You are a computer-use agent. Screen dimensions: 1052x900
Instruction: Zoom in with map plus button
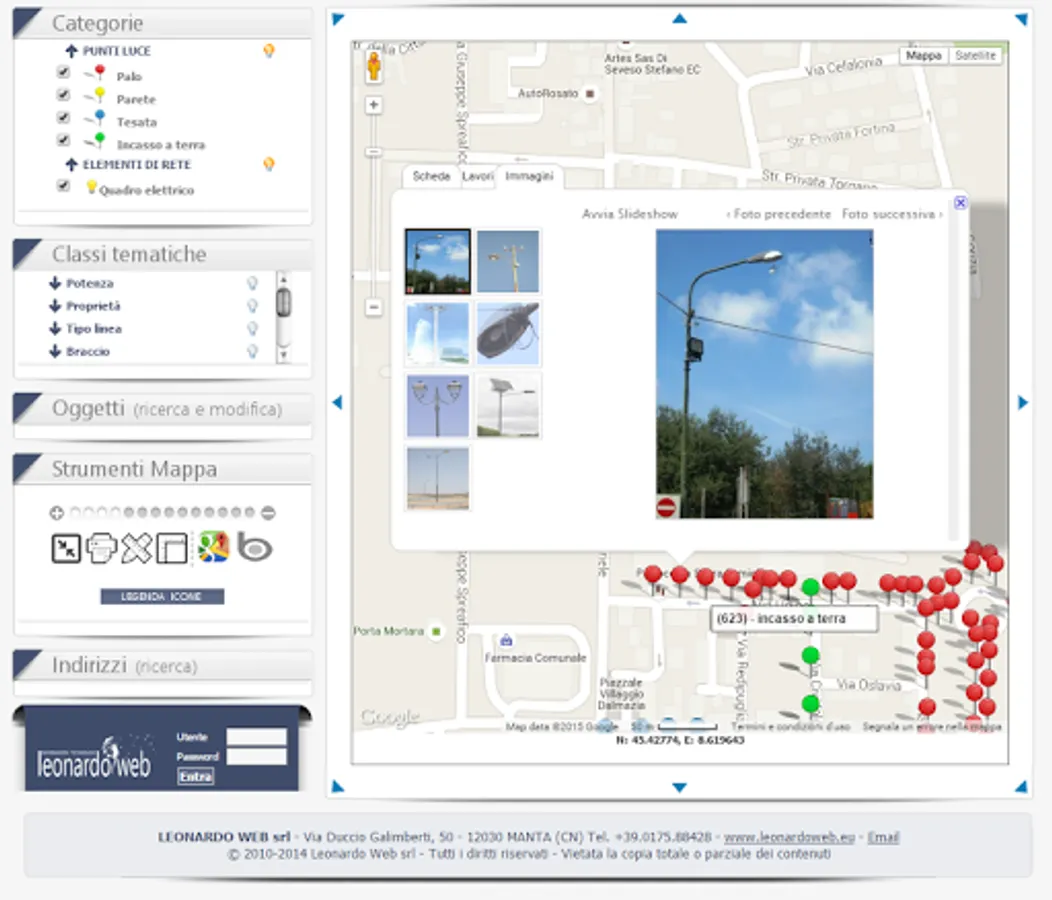[x=374, y=105]
